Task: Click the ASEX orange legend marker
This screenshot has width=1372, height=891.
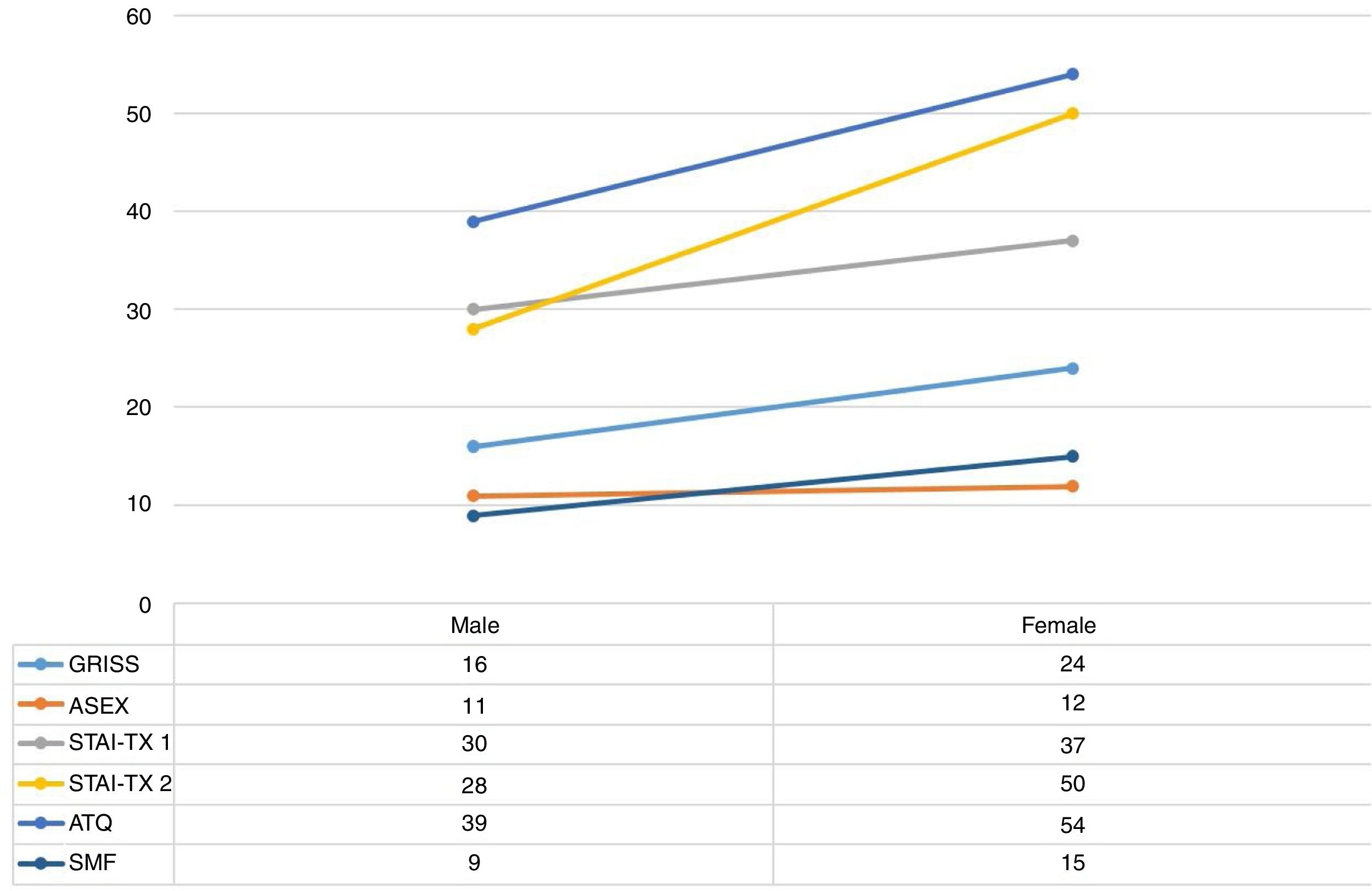Action: (41, 704)
